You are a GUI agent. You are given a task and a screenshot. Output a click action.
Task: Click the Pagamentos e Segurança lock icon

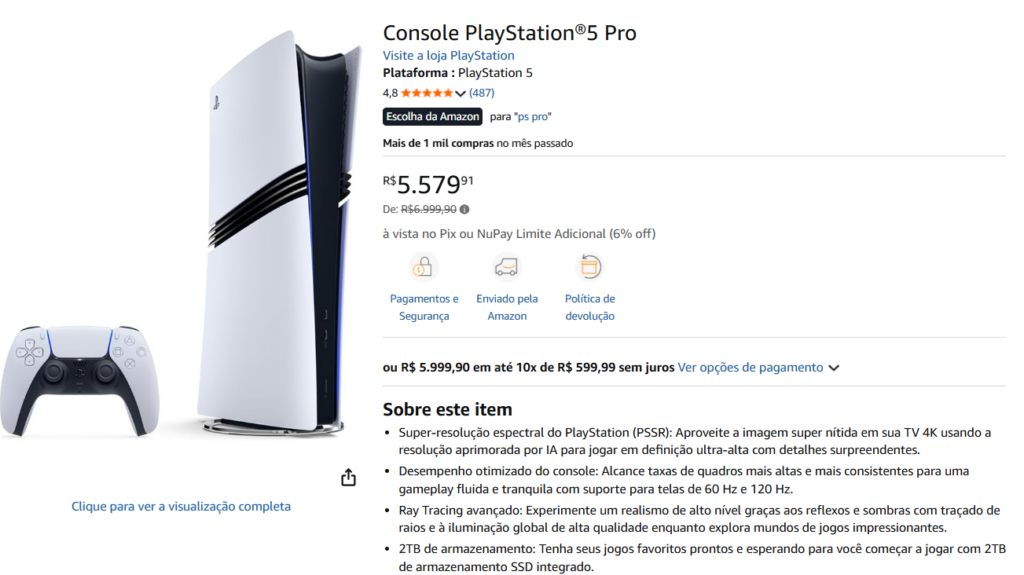(424, 267)
